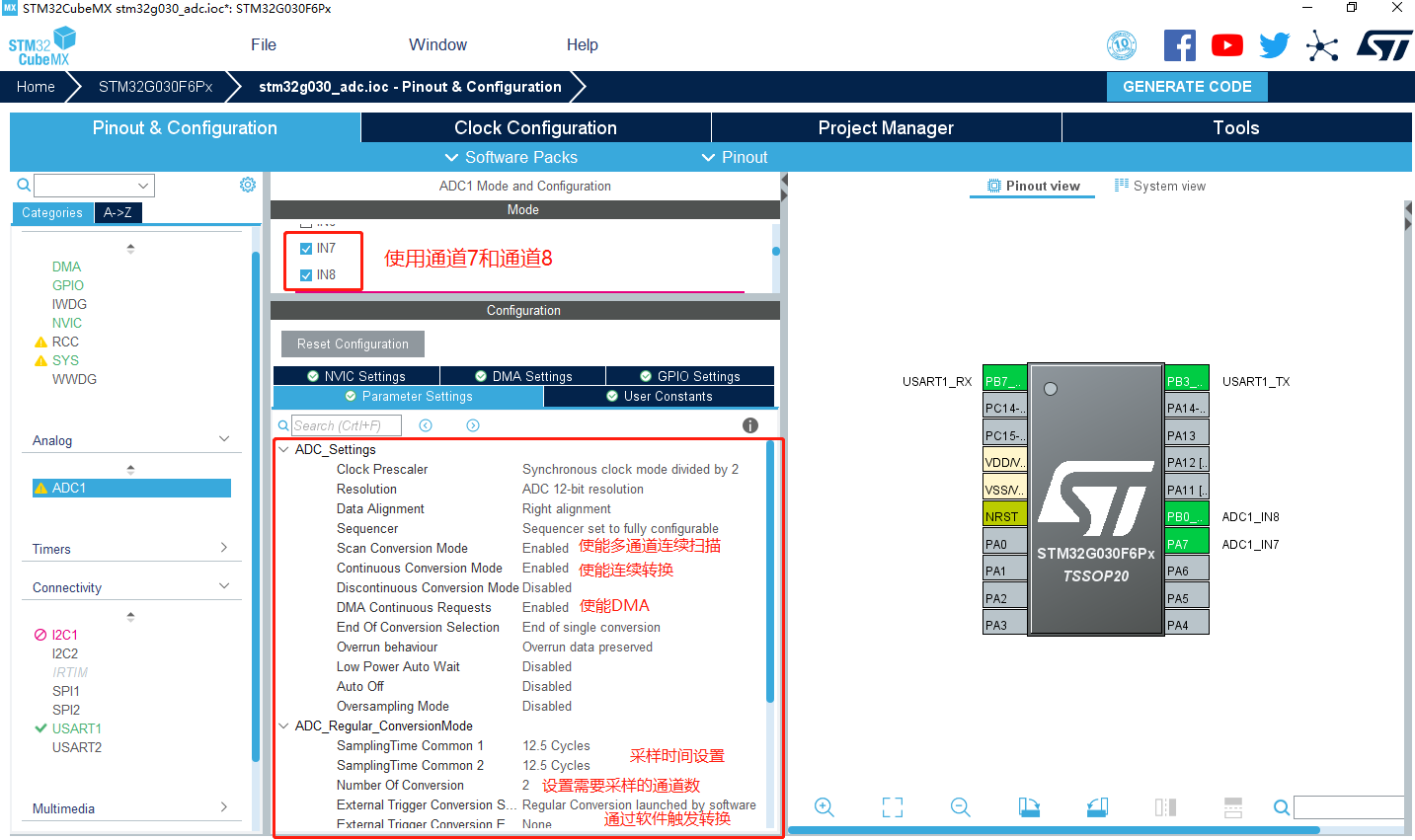
Task: Click the PB3 pin on the chip
Action: click(x=1187, y=381)
